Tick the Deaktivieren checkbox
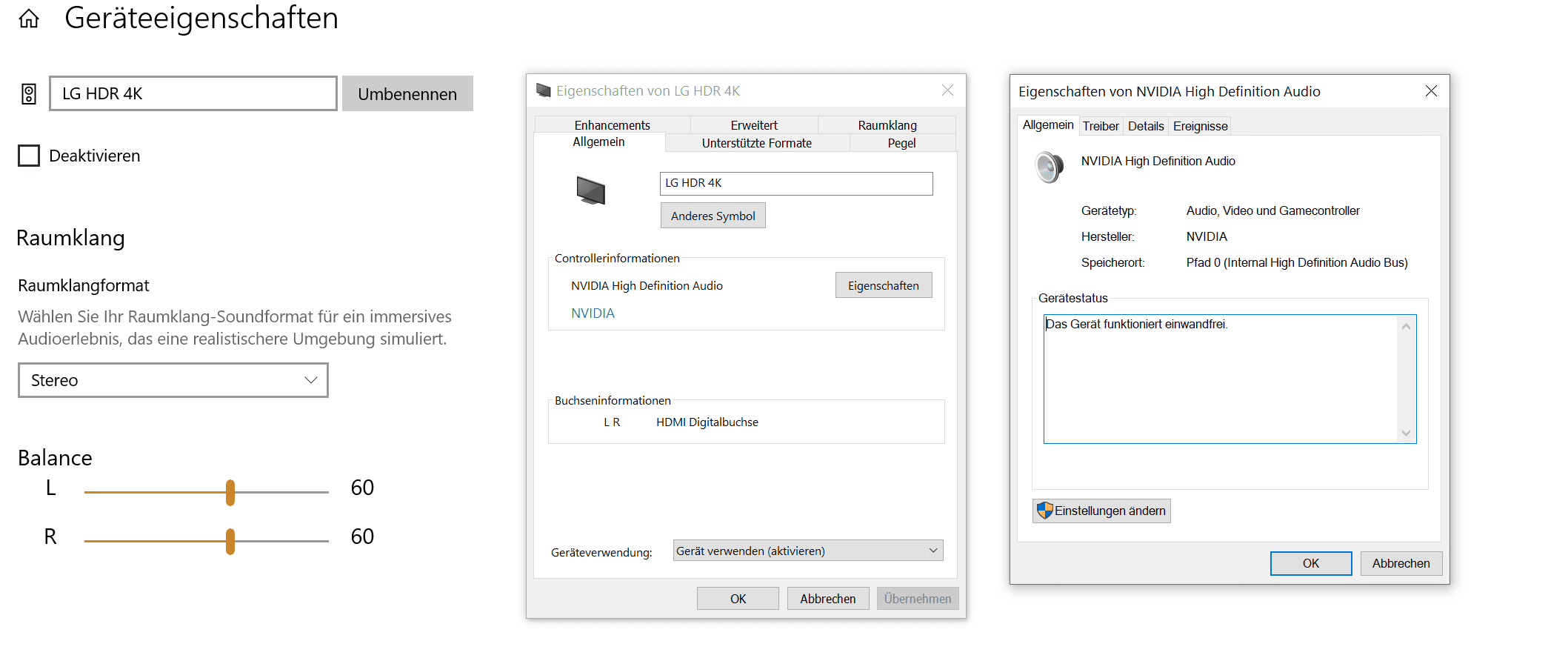 pos(29,156)
